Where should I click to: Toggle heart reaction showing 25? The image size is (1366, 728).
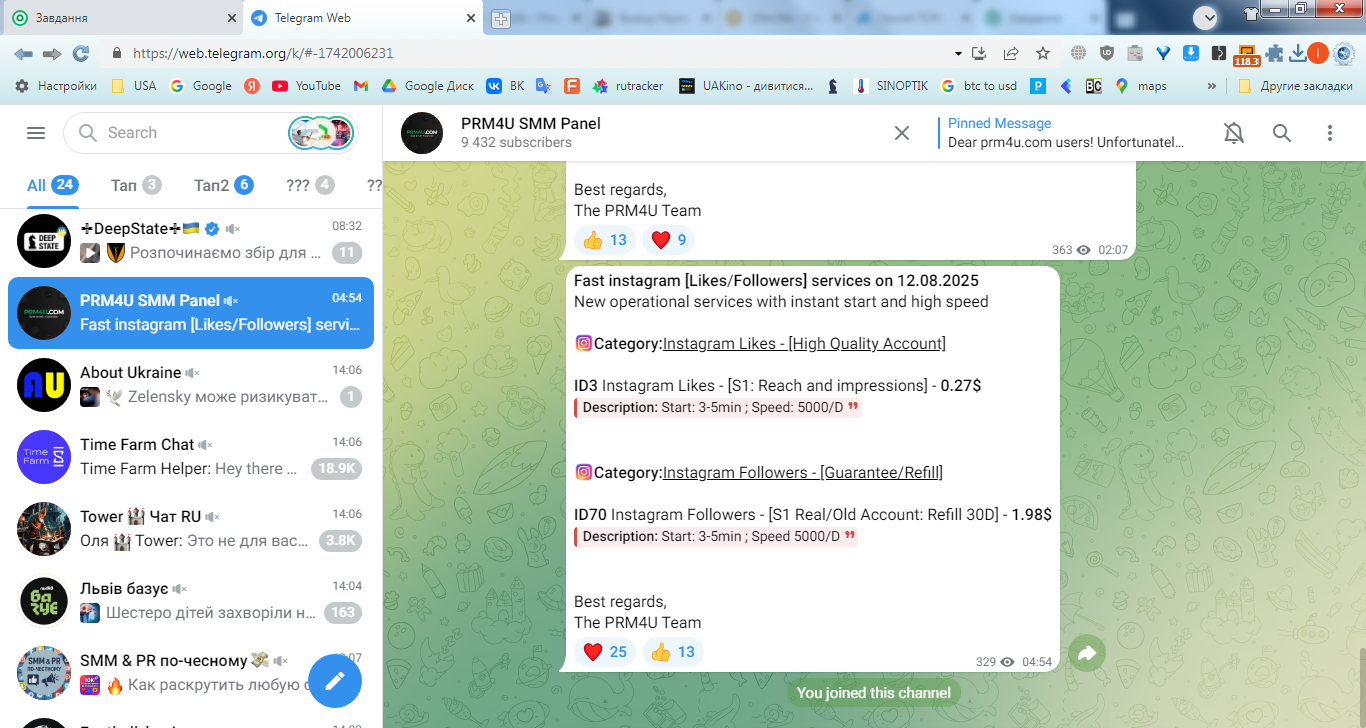pyautogui.click(x=604, y=652)
